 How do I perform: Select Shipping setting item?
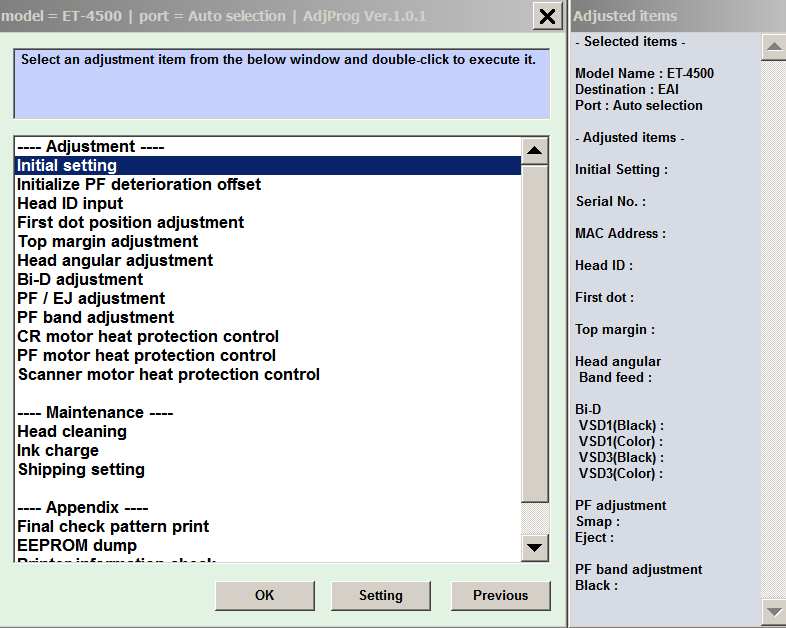[268, 470]
